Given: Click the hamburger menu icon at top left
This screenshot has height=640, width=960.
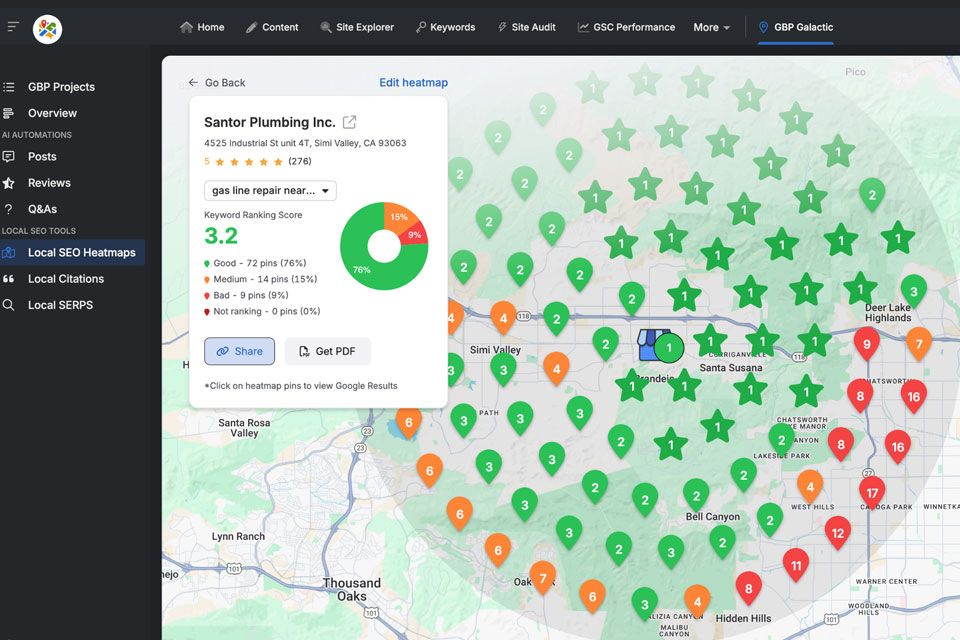Looking at the screenshot, I should click(13, 27).
